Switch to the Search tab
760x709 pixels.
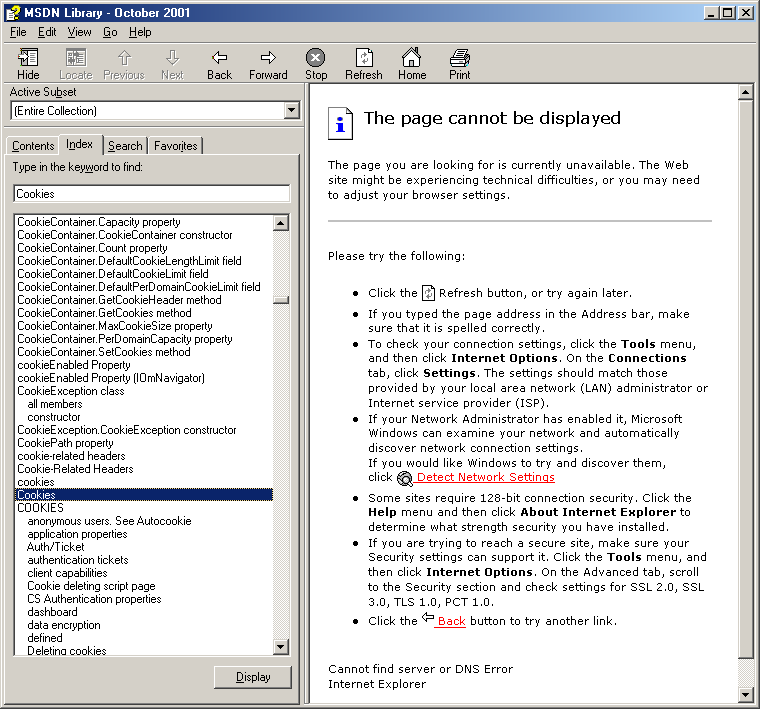125,146
